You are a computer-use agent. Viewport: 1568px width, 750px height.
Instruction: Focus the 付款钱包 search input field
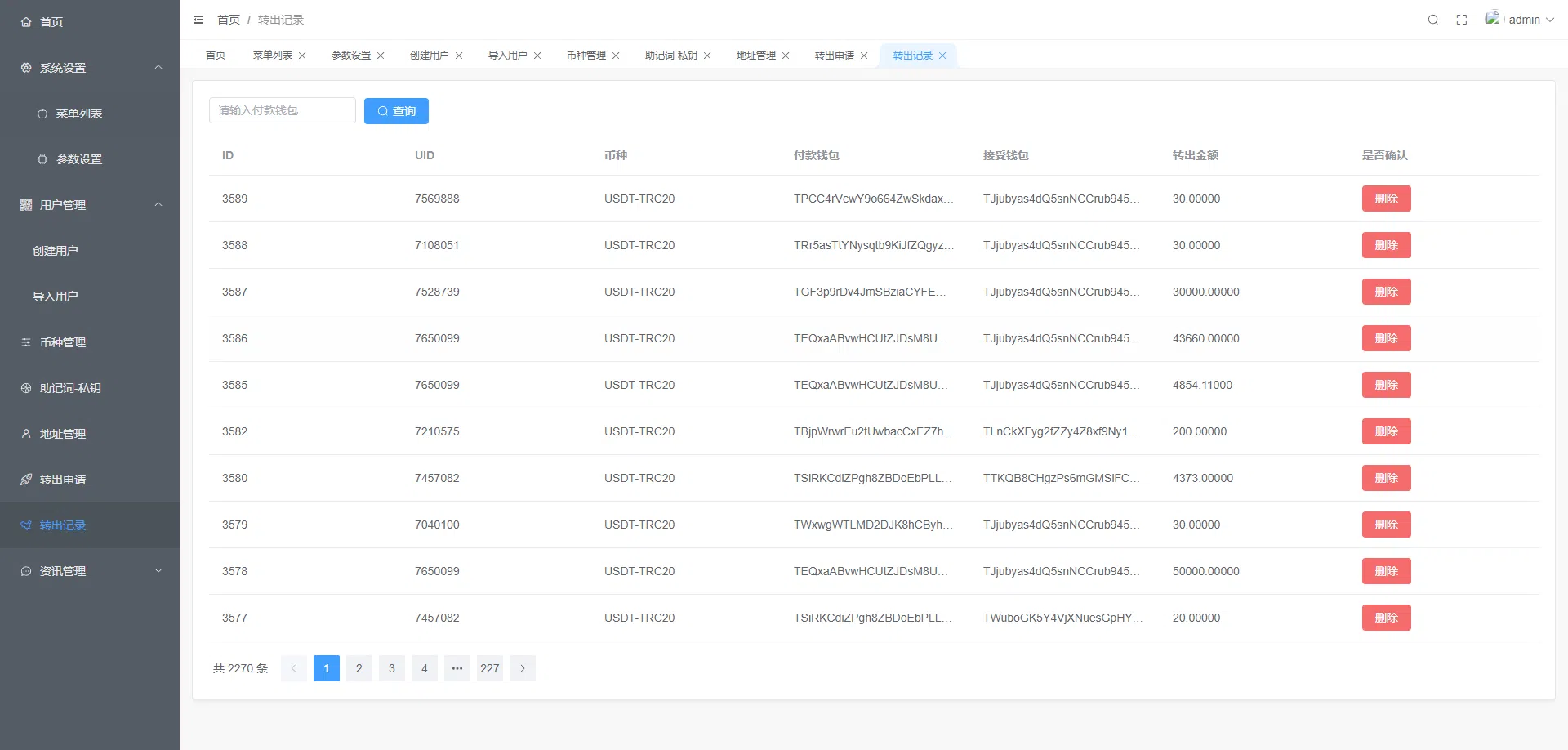click(282, 111)
